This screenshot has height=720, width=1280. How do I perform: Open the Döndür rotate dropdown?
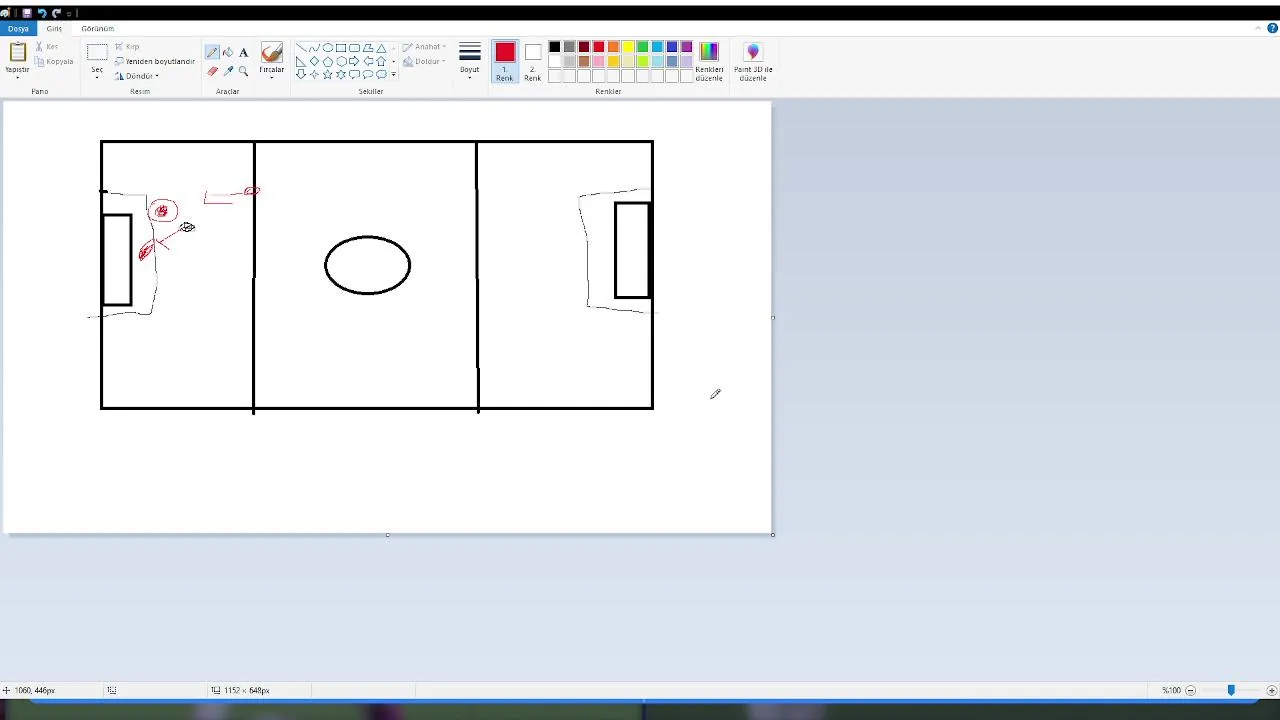[136, 76]
